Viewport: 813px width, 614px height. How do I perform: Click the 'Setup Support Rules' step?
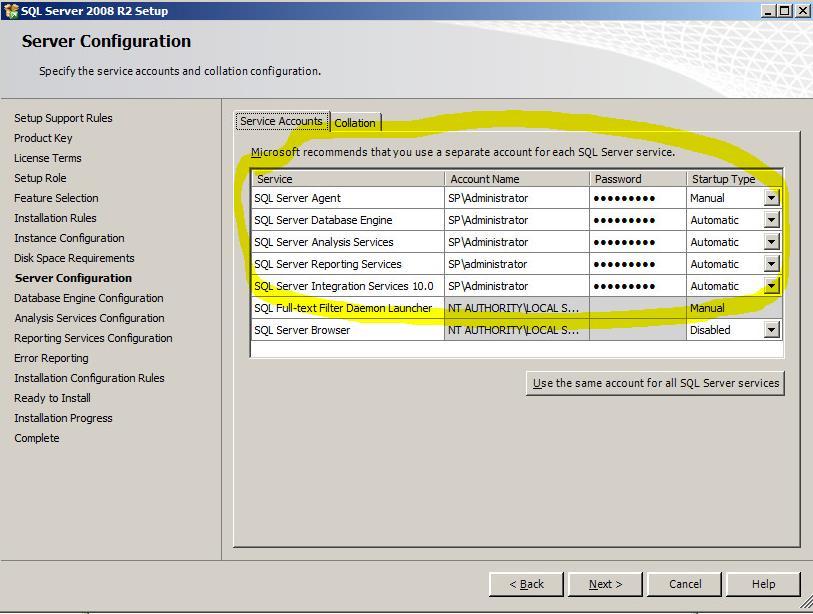[63, 118]
